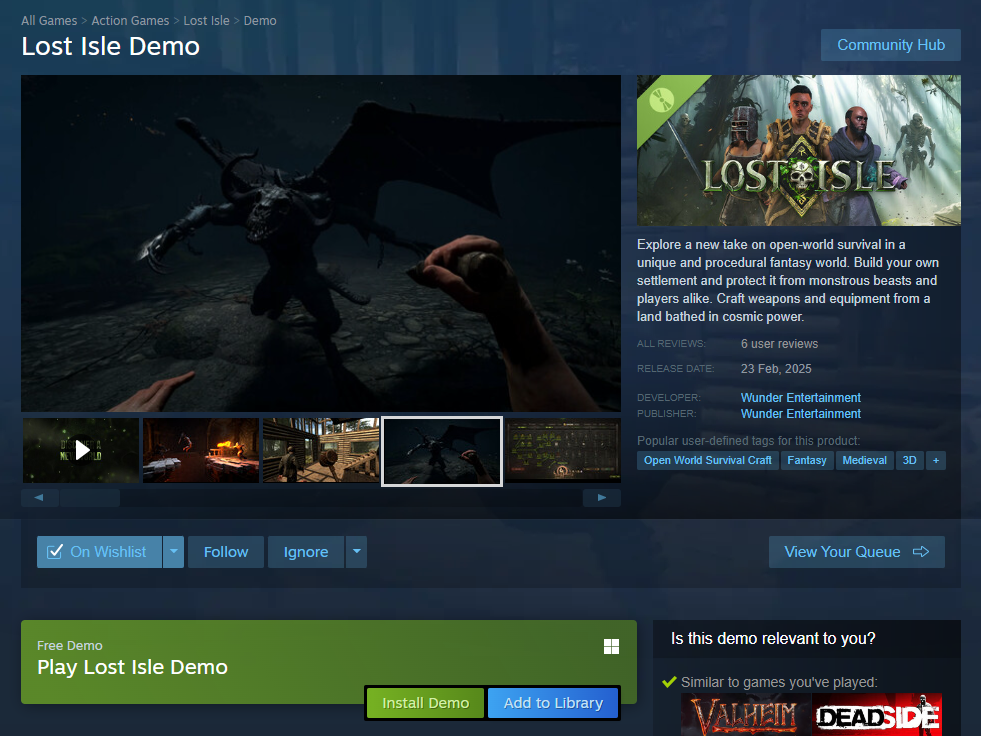The height and width of the screenshot is (736, 981).
Task: Click the Windows platform icon
Action: pos(611,647)
